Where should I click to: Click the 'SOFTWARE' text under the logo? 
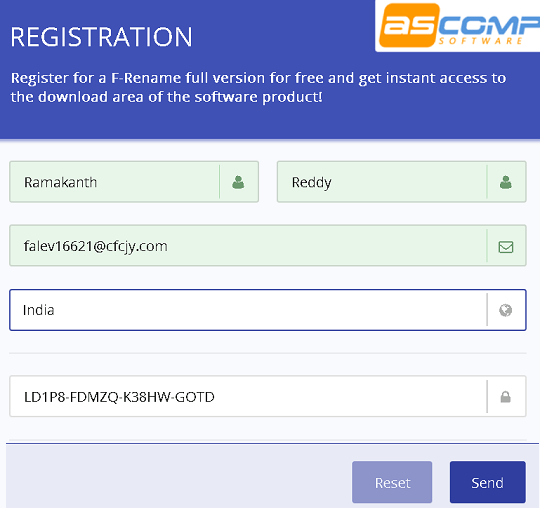pos(480,41)
